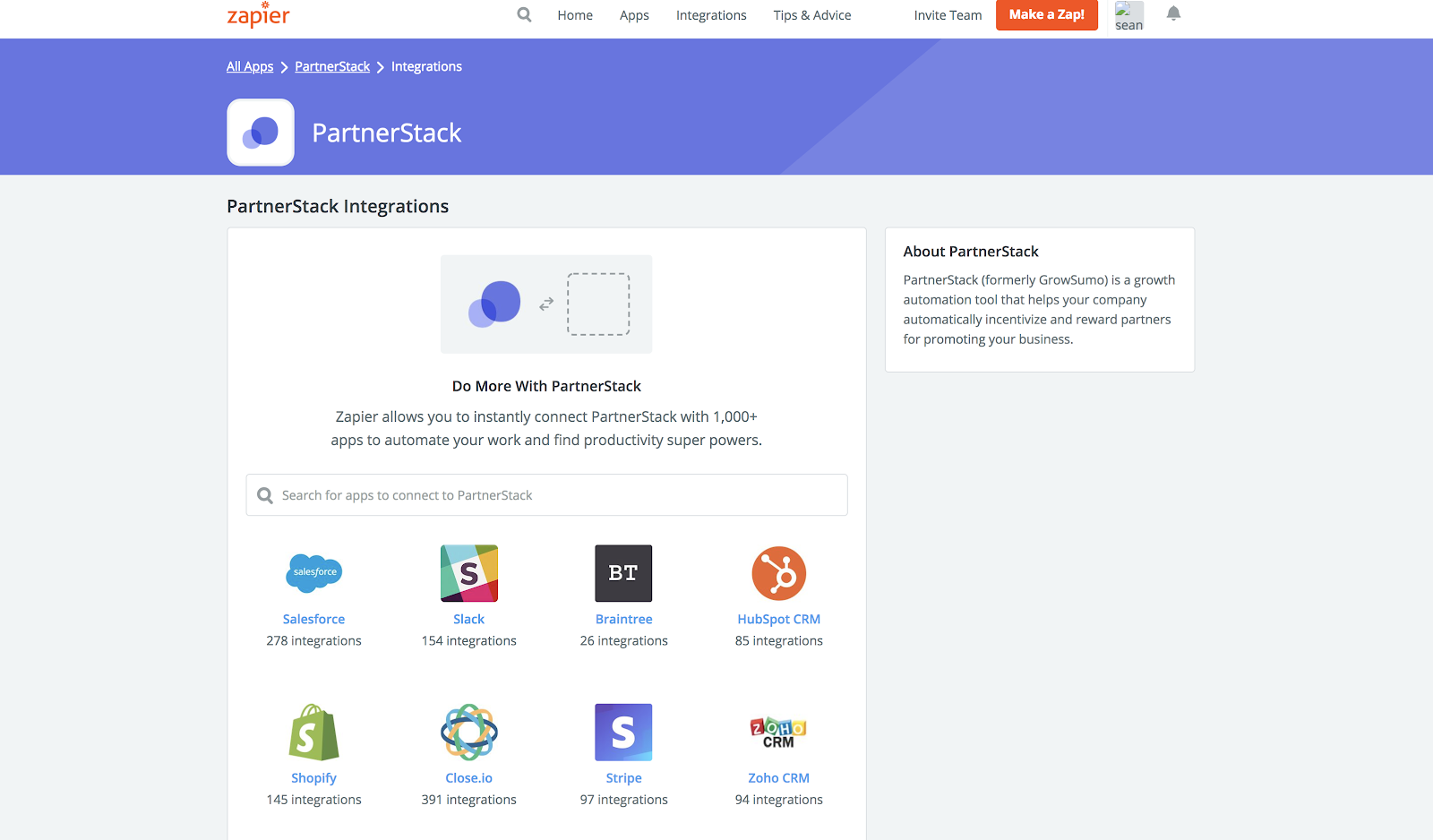The image size is (1433, 840).
Task: Go to Home in the top navigation
Action: [x=575, y=15]
